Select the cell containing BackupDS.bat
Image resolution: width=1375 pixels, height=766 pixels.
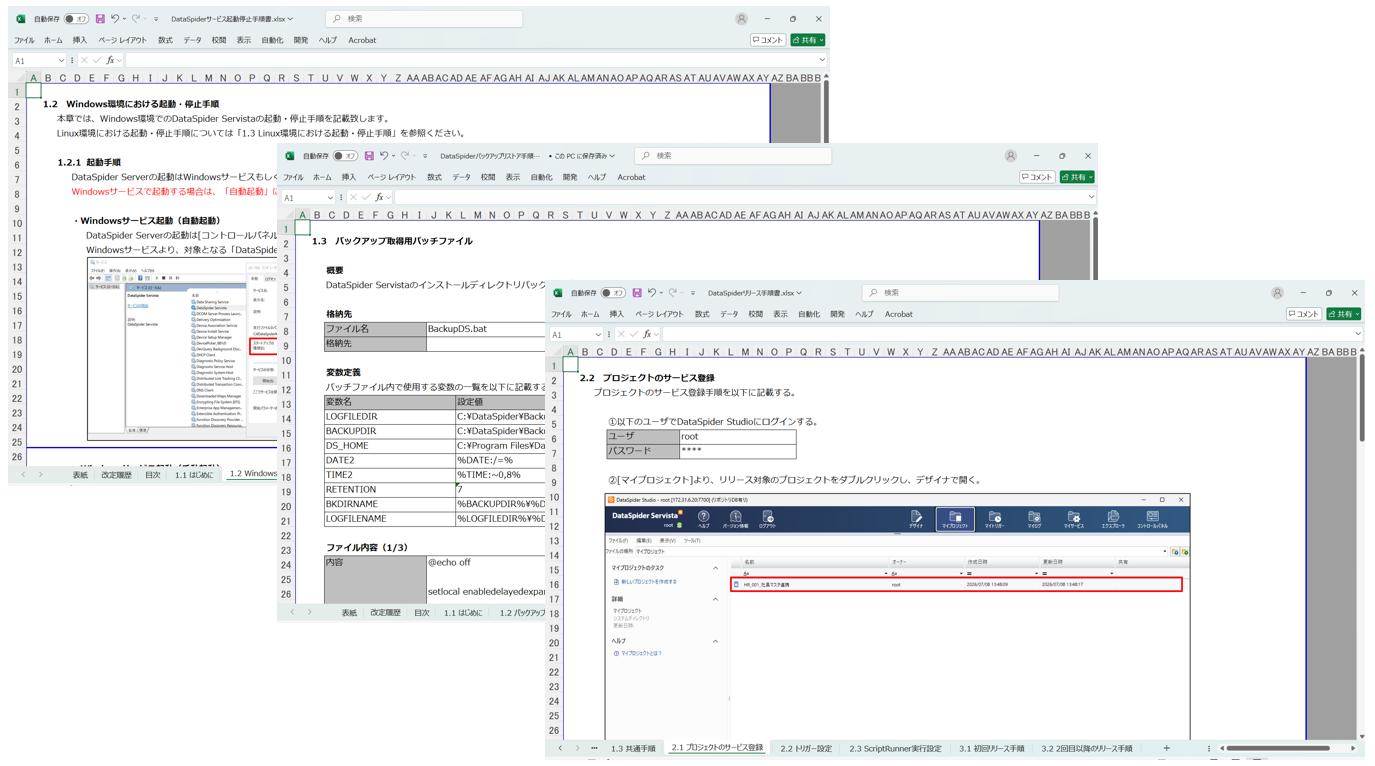(x=486, y=328)
